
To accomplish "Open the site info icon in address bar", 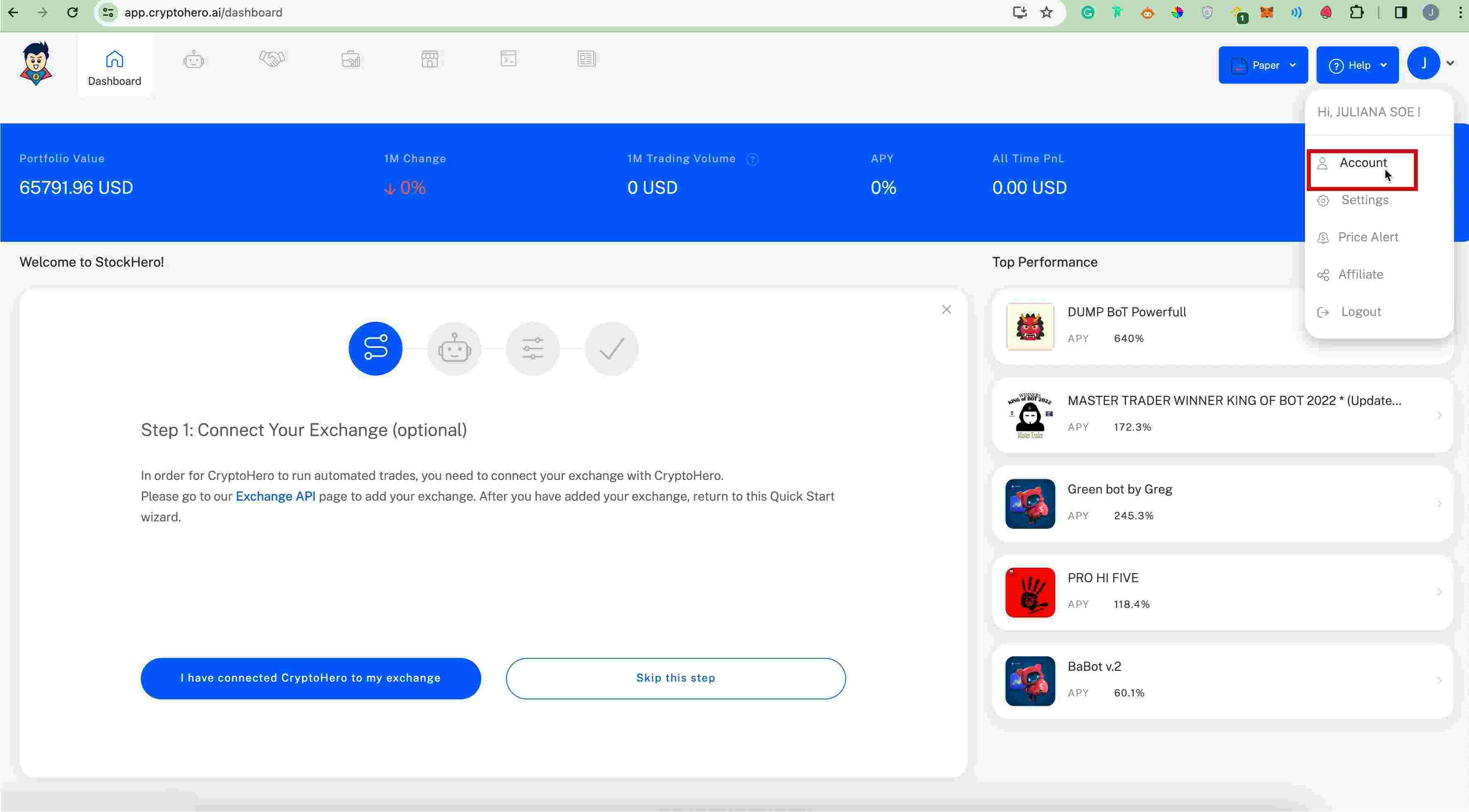I will 108,12.
